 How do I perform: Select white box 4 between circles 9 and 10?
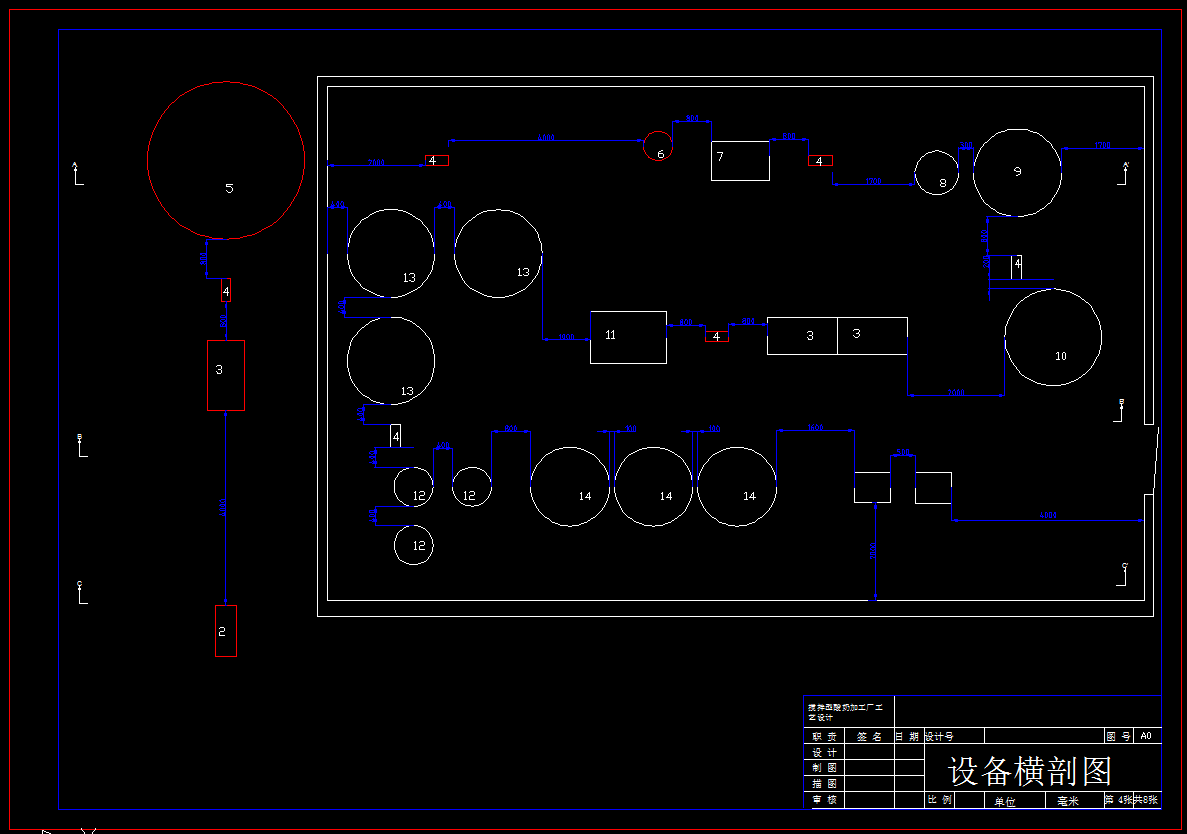(x=1017, y=267)
